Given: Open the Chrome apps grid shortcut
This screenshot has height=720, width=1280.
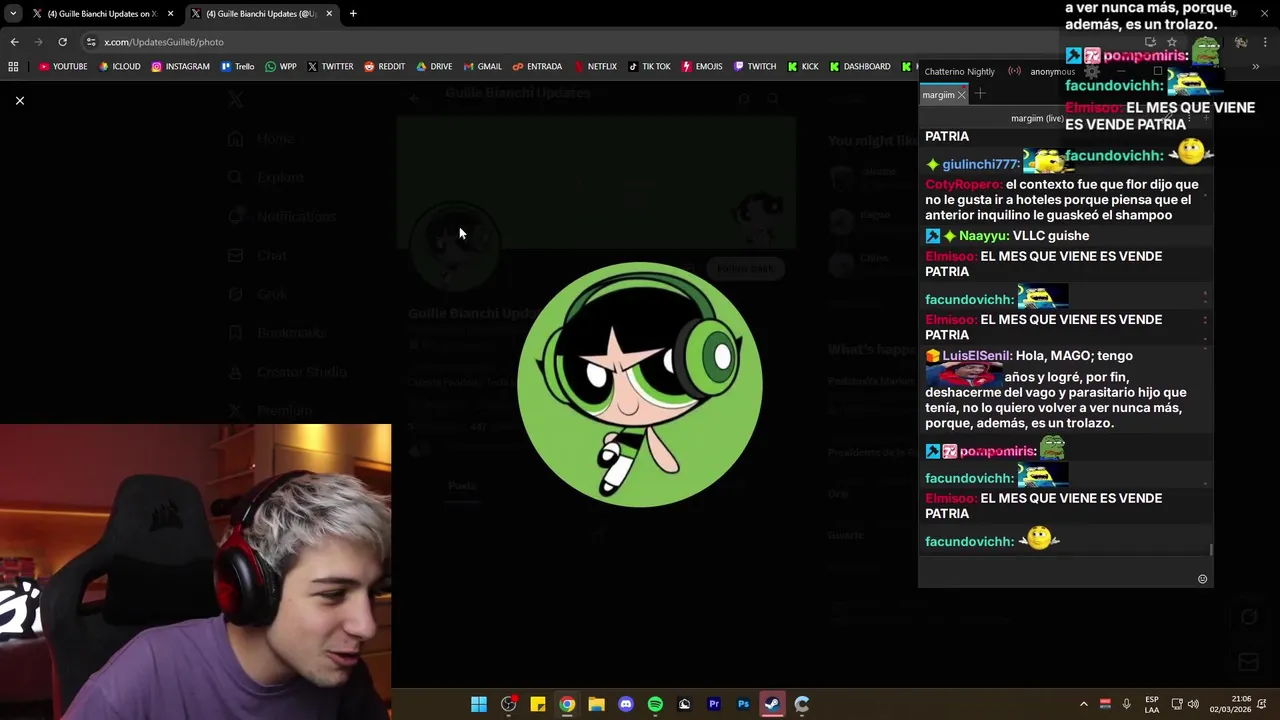Looking at the screenshot, I should pos(13,67).
